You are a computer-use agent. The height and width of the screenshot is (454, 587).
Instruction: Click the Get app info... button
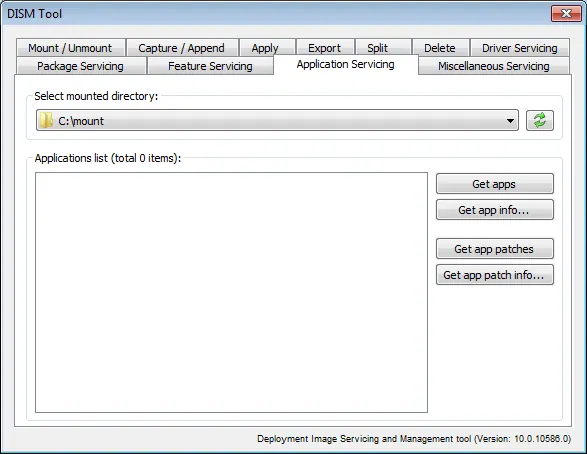coord(495,210)
